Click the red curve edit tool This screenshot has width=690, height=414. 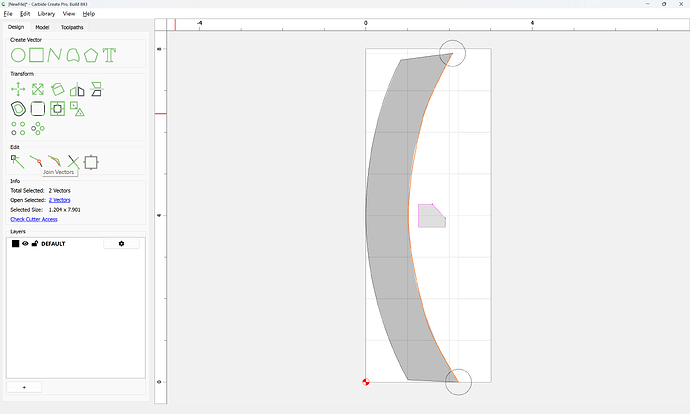click(55, 162)
